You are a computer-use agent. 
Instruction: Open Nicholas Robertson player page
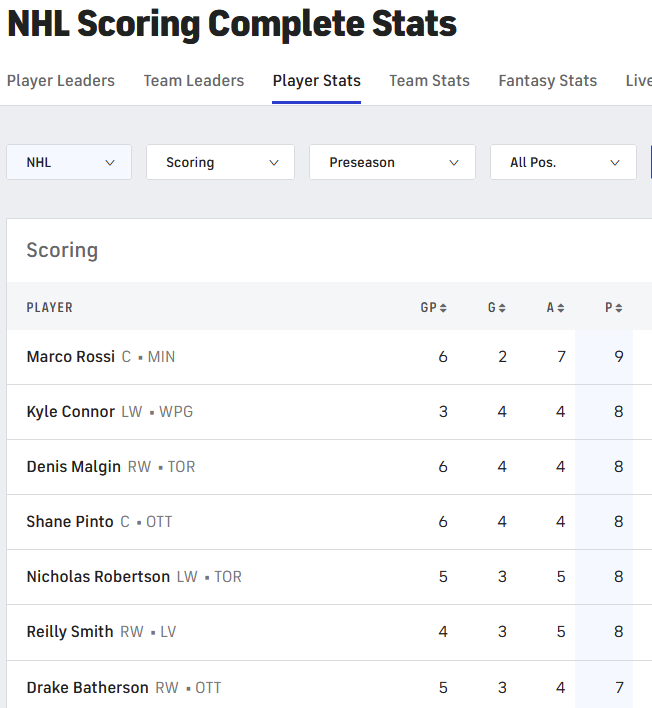(x=98, y=577)
